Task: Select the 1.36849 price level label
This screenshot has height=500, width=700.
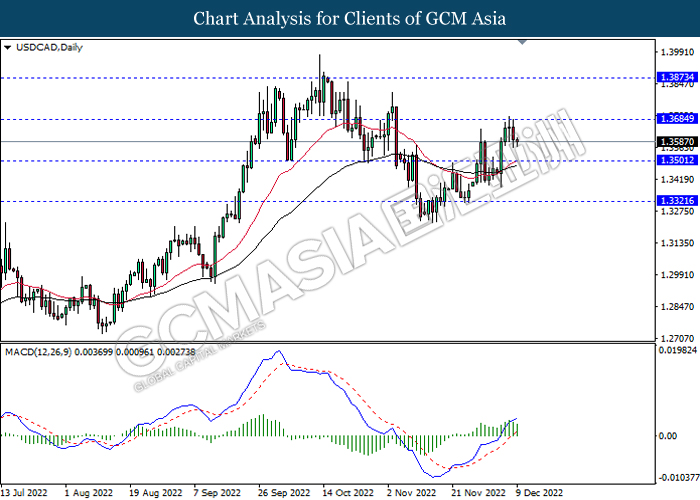Action: tap(677, 118)
